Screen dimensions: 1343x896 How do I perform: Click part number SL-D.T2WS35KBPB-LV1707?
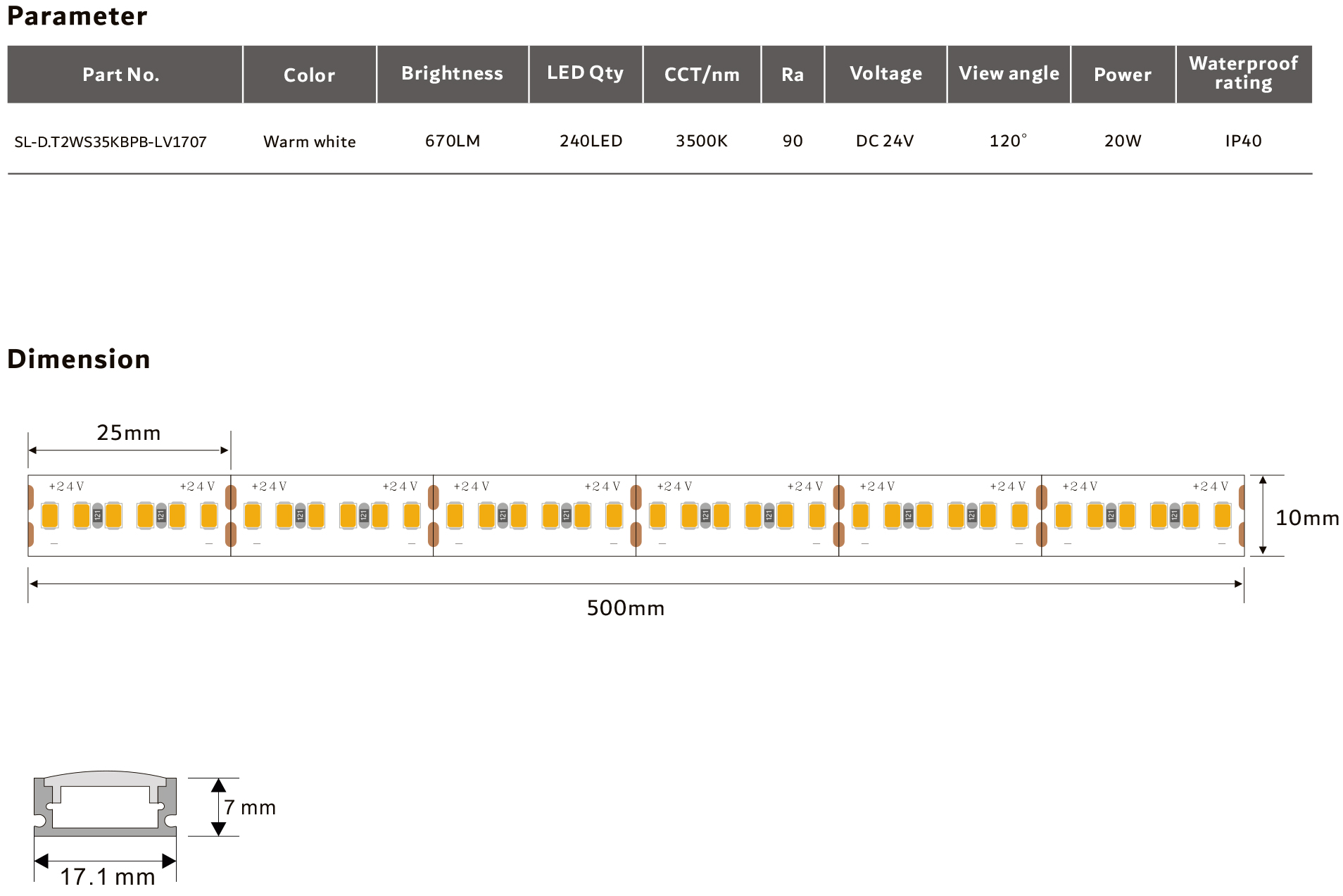111,141
